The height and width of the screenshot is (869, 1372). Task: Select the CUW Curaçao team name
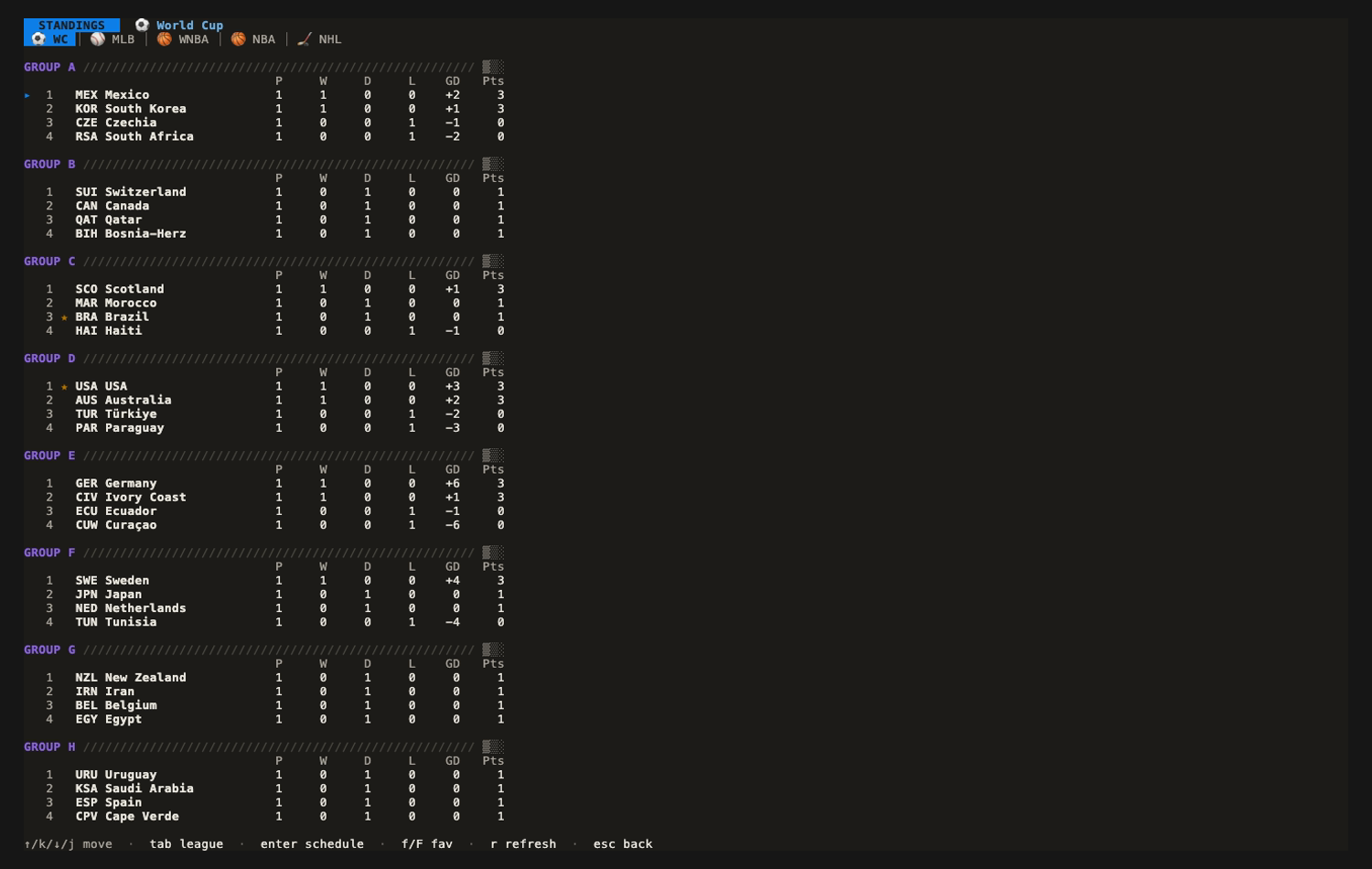point(116,525)
